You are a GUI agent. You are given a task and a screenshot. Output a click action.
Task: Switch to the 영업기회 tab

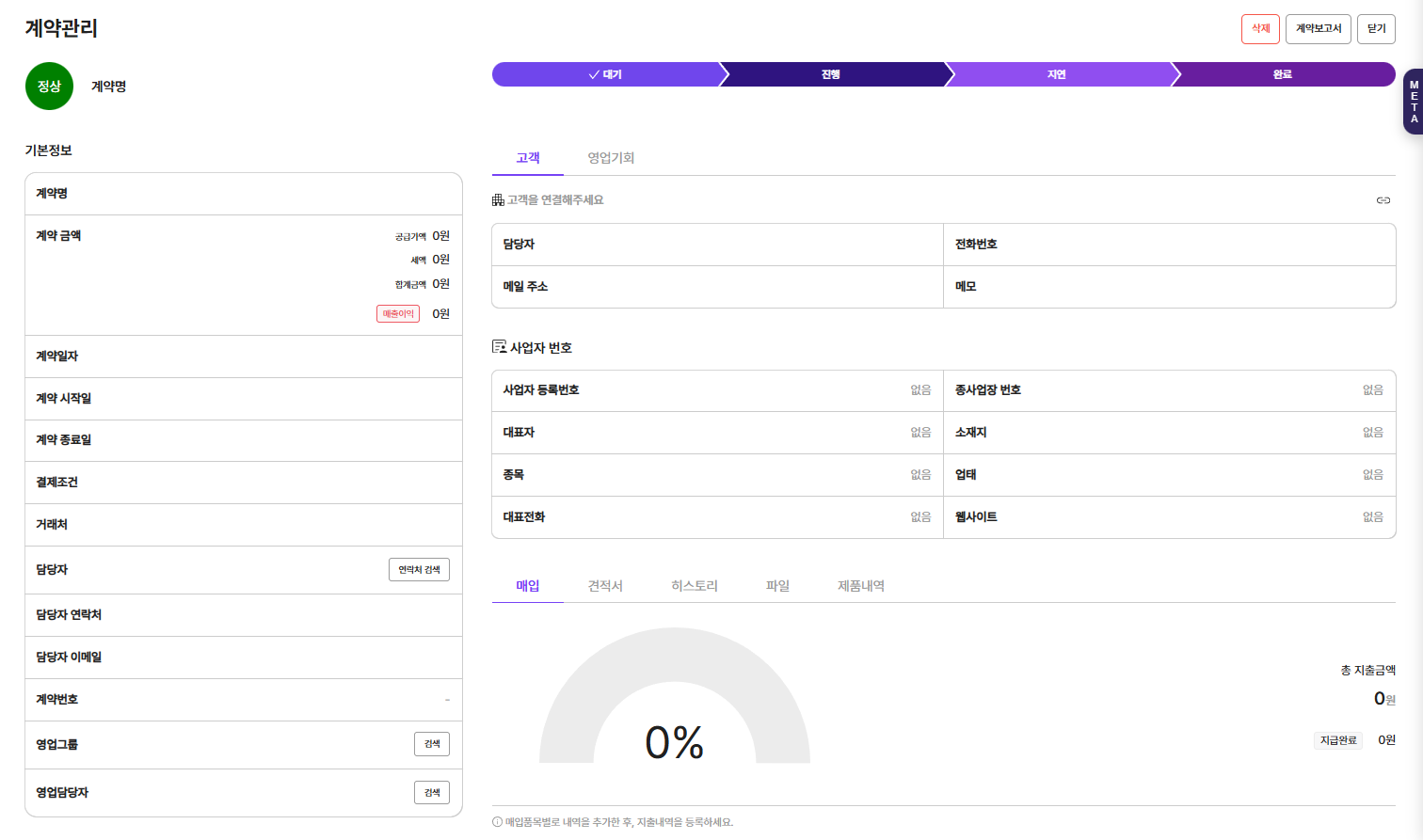[611, 158]
